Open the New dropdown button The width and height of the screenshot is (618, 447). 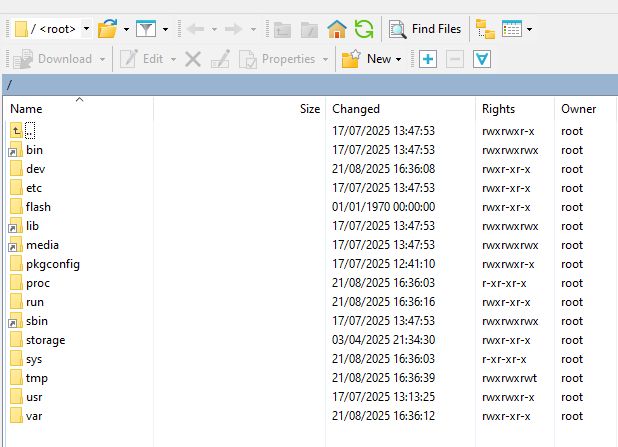pos(370,59)
